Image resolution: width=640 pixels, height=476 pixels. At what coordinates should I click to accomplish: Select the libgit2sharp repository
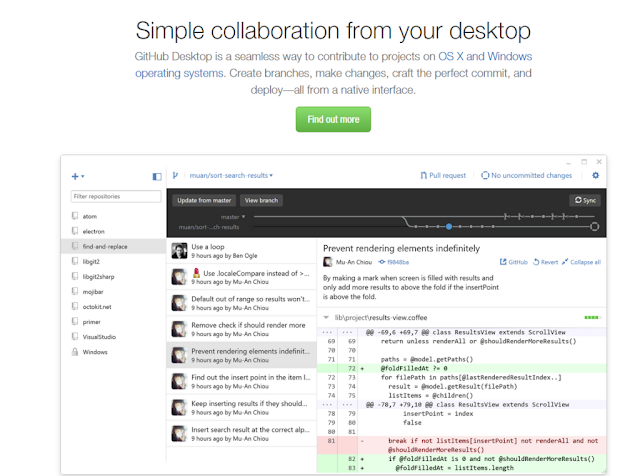113,277
